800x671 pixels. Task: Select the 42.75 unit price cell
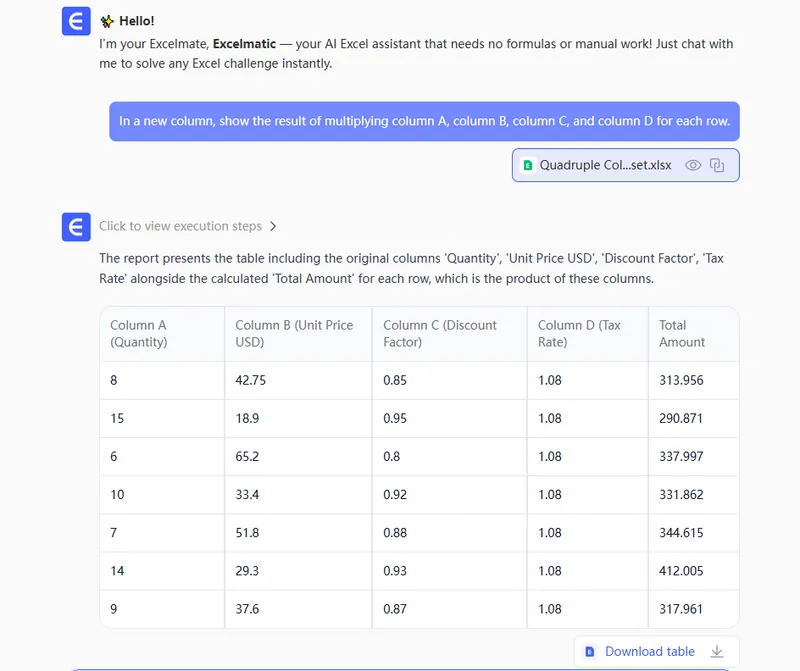click(251, 380)
